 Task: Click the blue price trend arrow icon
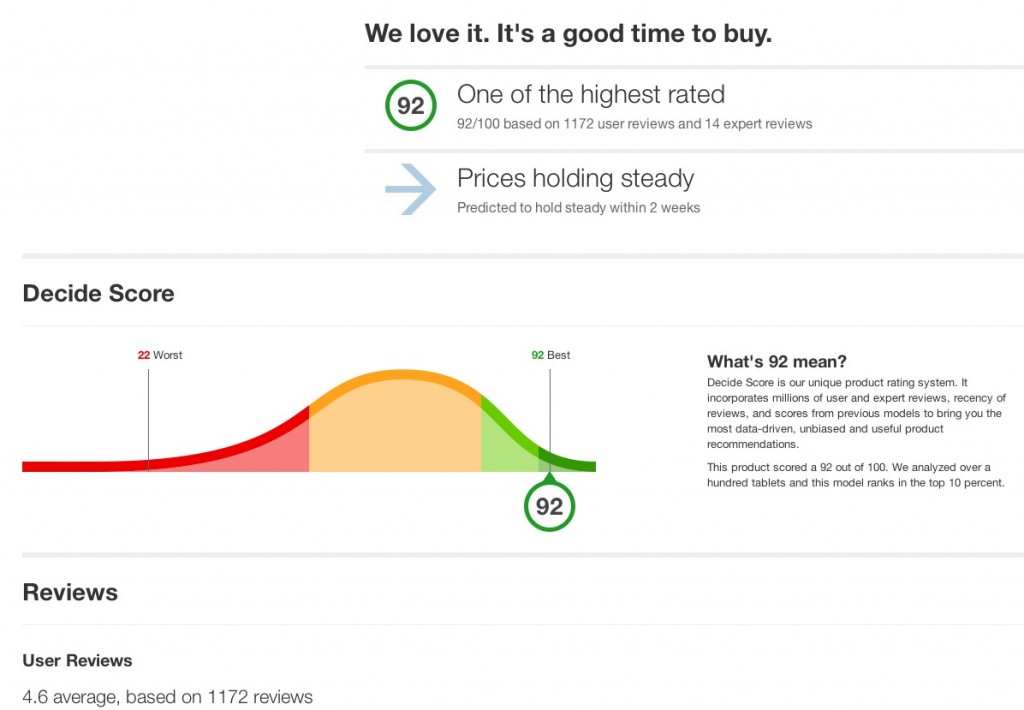(x=410, y=189)
